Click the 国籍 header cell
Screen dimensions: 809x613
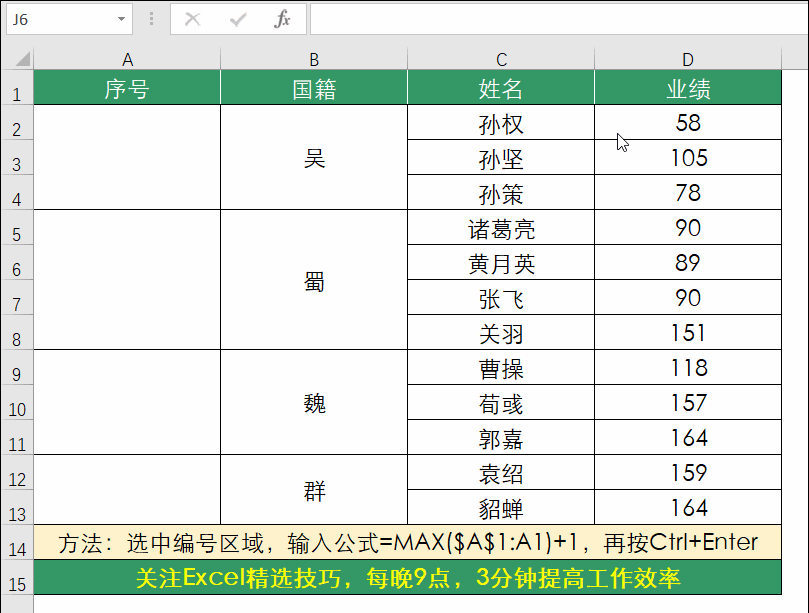[x=314, y=88]
